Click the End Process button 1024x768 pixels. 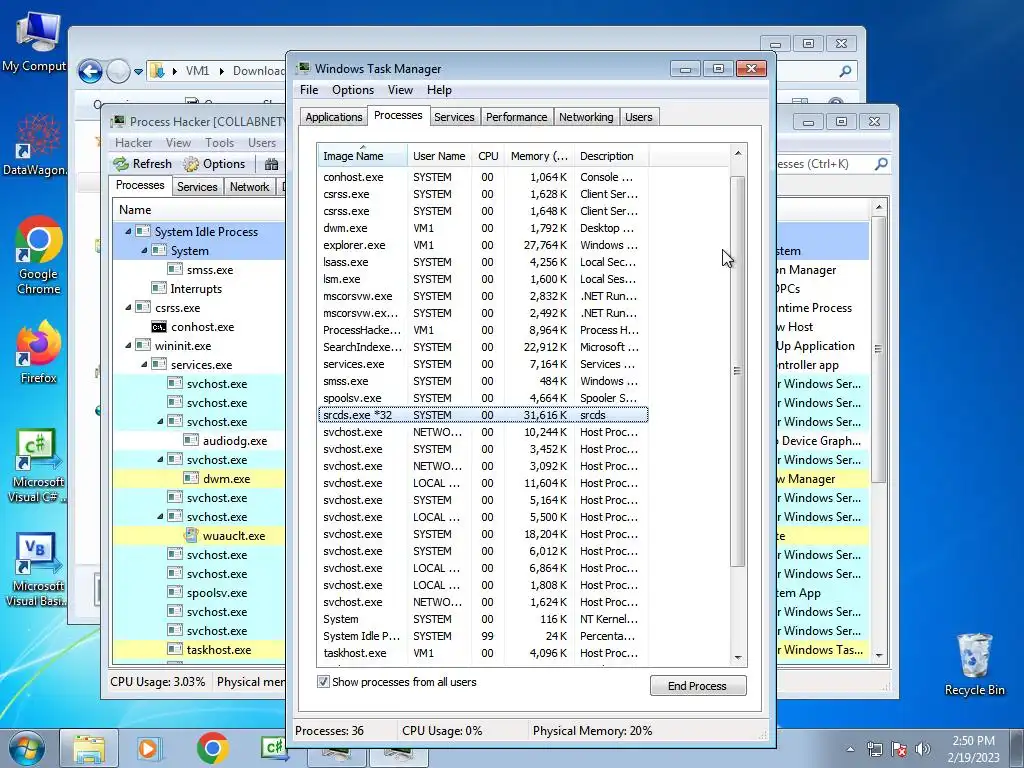[x=697, y=686]
